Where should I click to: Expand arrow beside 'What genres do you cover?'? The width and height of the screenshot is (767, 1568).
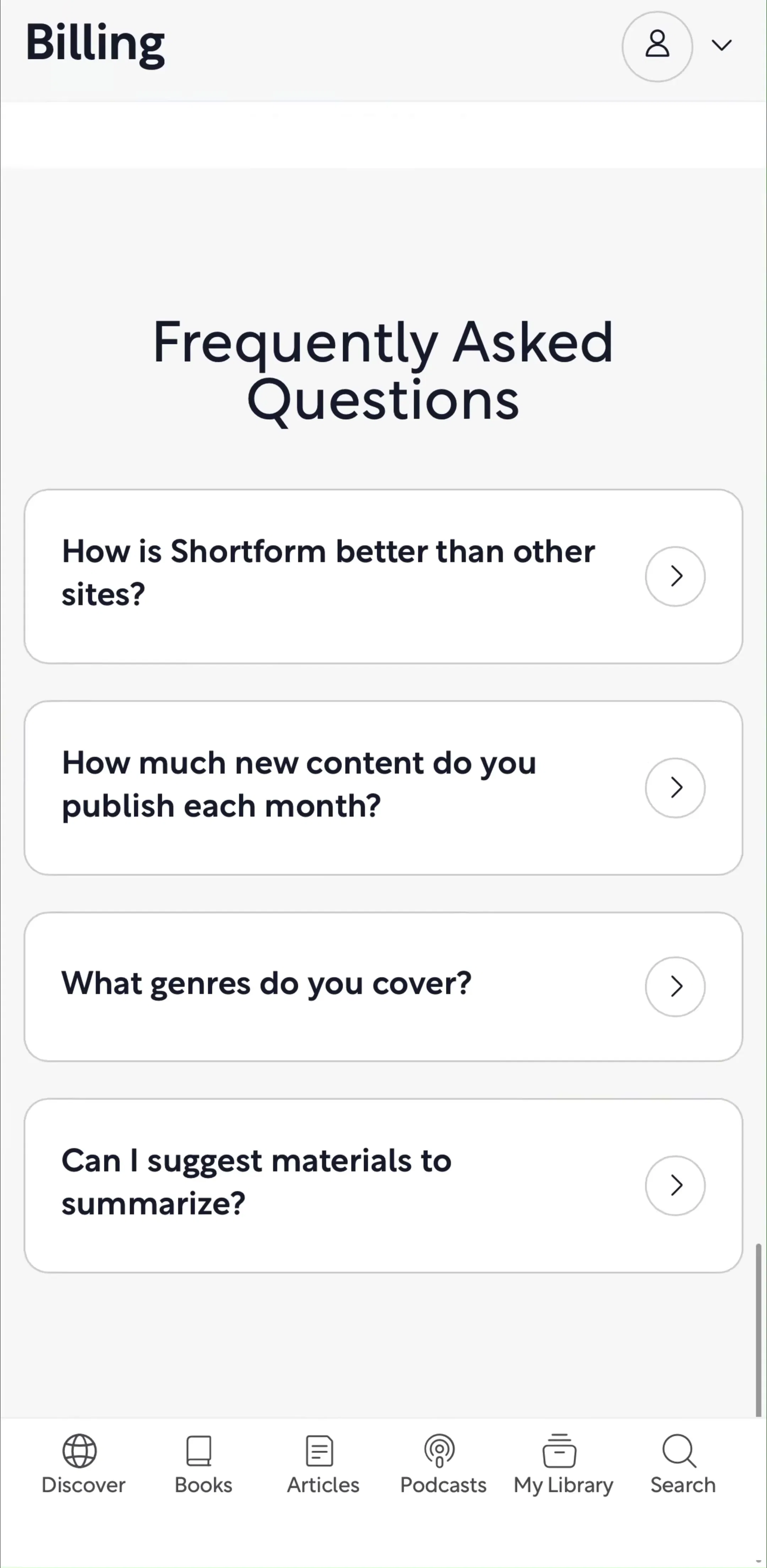[675, 986]
